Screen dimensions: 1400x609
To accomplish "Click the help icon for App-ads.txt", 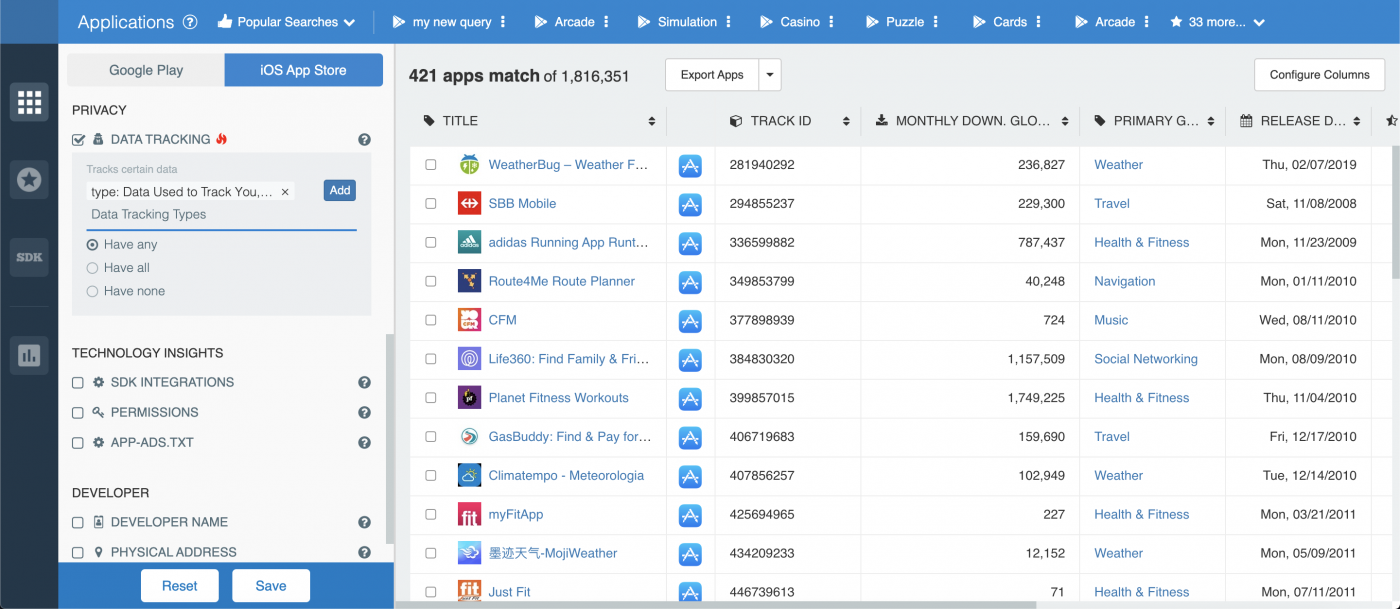I will 365,442.
